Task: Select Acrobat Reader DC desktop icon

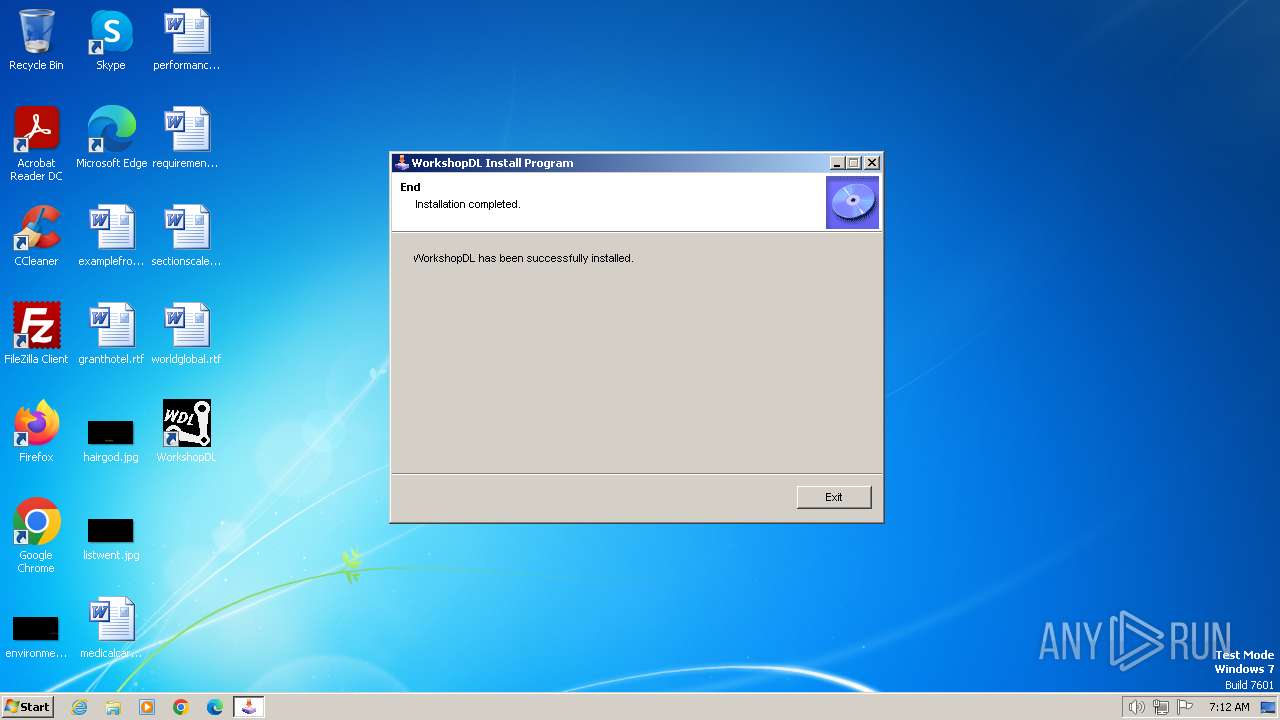Action: (36, 145)
